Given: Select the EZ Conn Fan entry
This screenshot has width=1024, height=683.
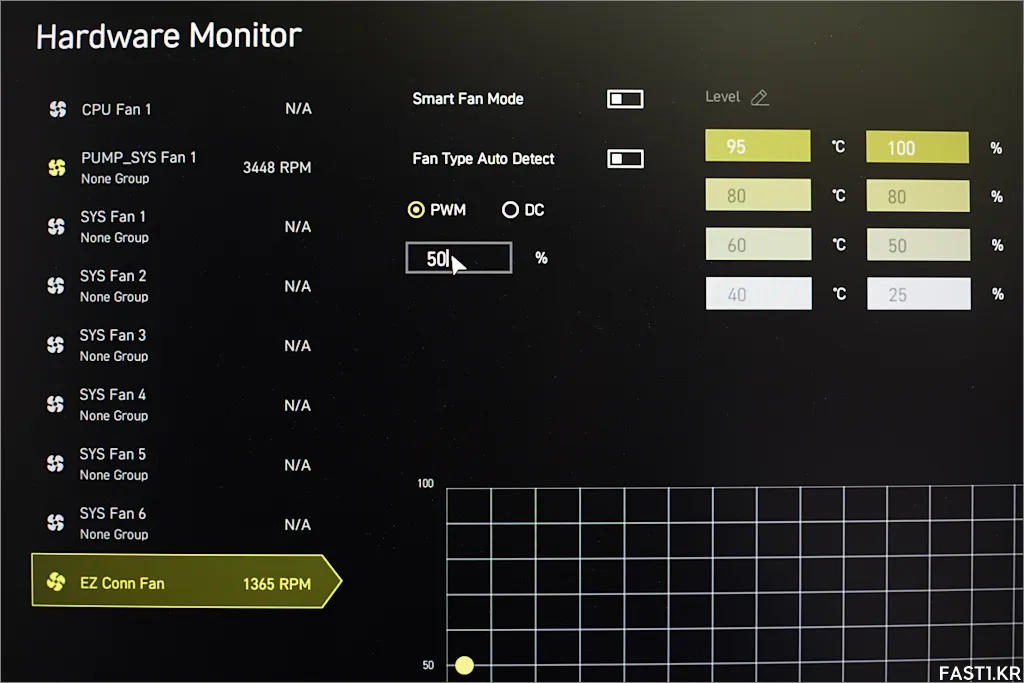Looking at the screenshot, I should pos(186,582).
